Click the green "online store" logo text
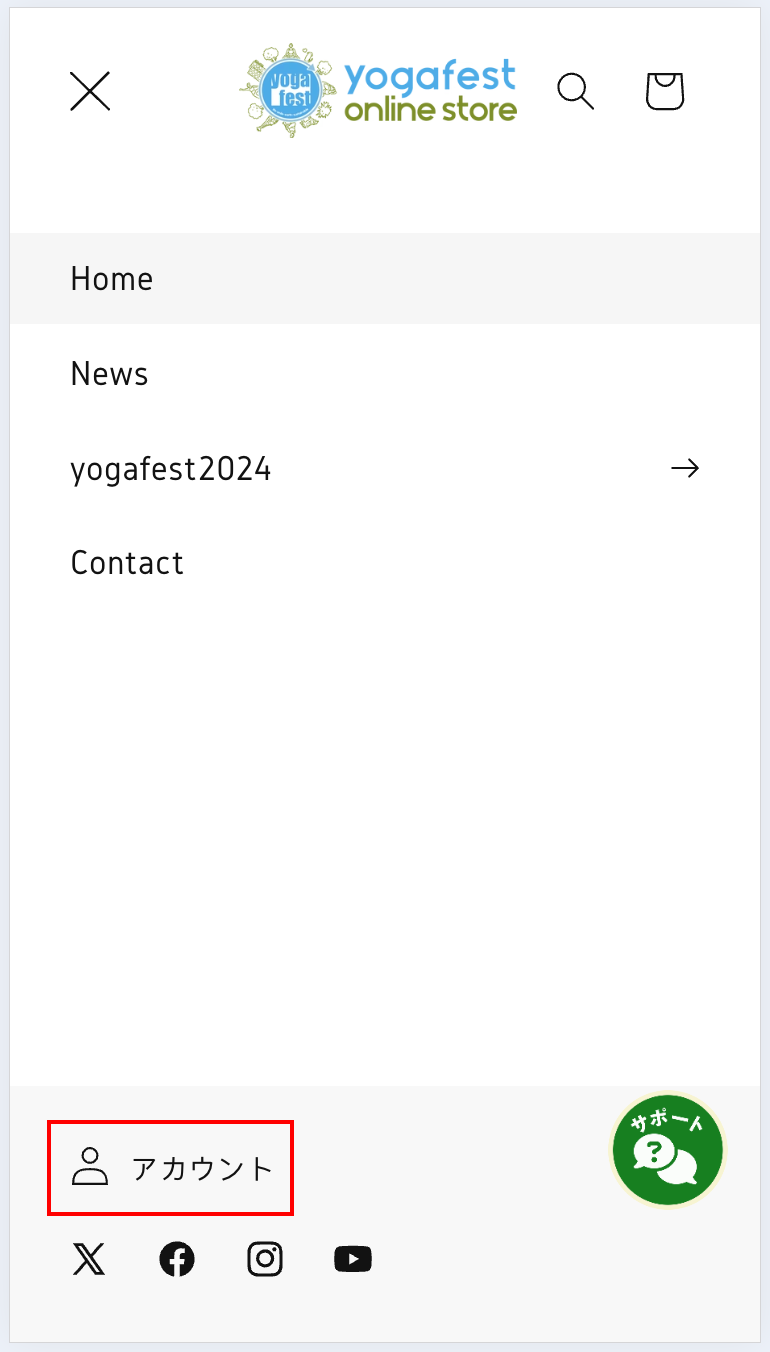This screenshot has width=770, height=1352. coord(431,109)
